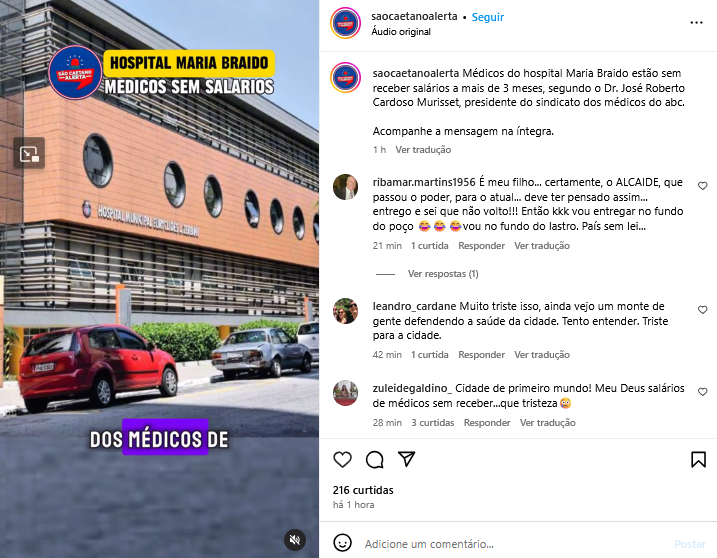Open three-dot more options menu
This screenshot has height=558, width=717.
(x=696, y=22)
